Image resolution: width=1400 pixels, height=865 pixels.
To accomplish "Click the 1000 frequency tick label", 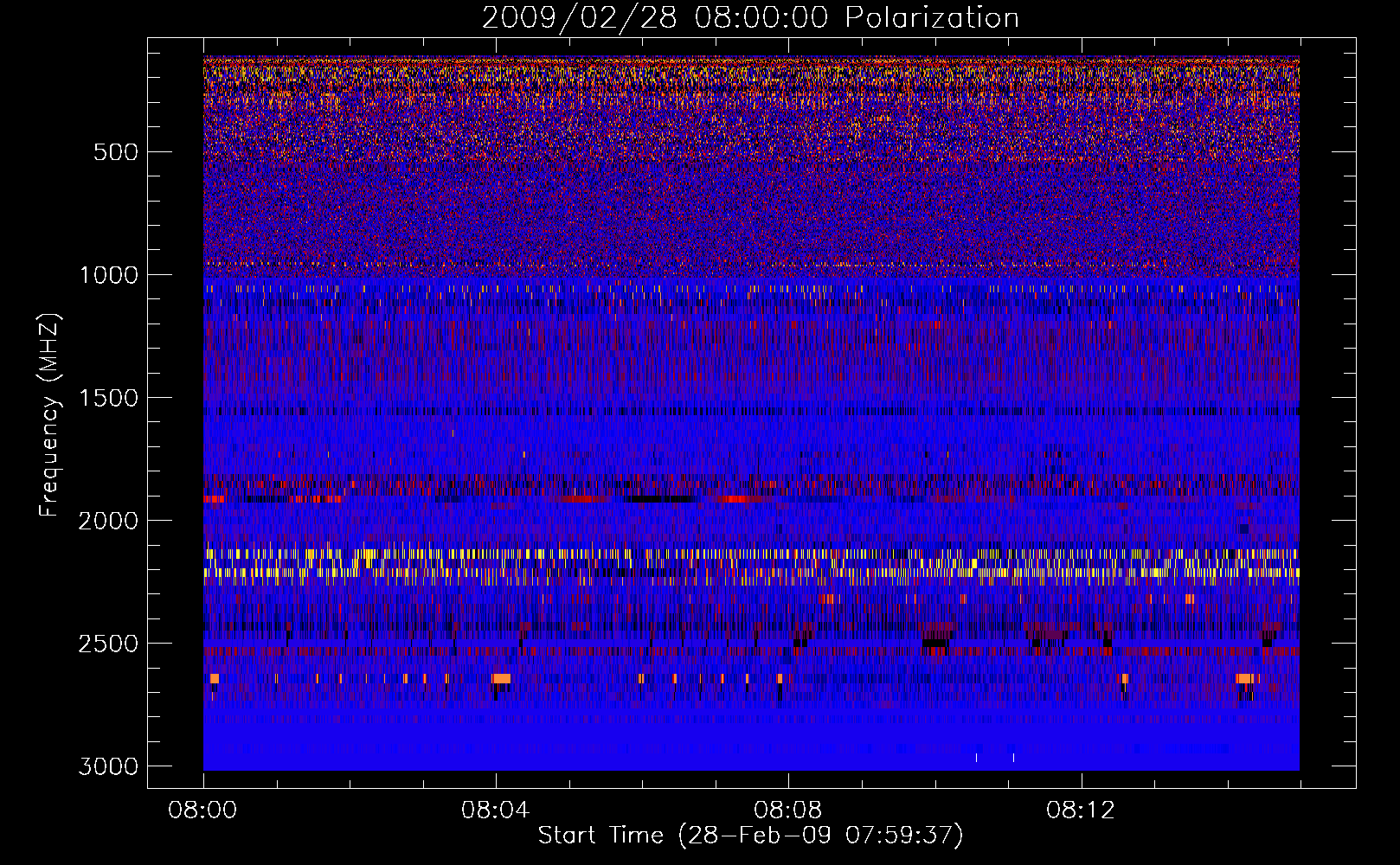I will click(109, 275).
